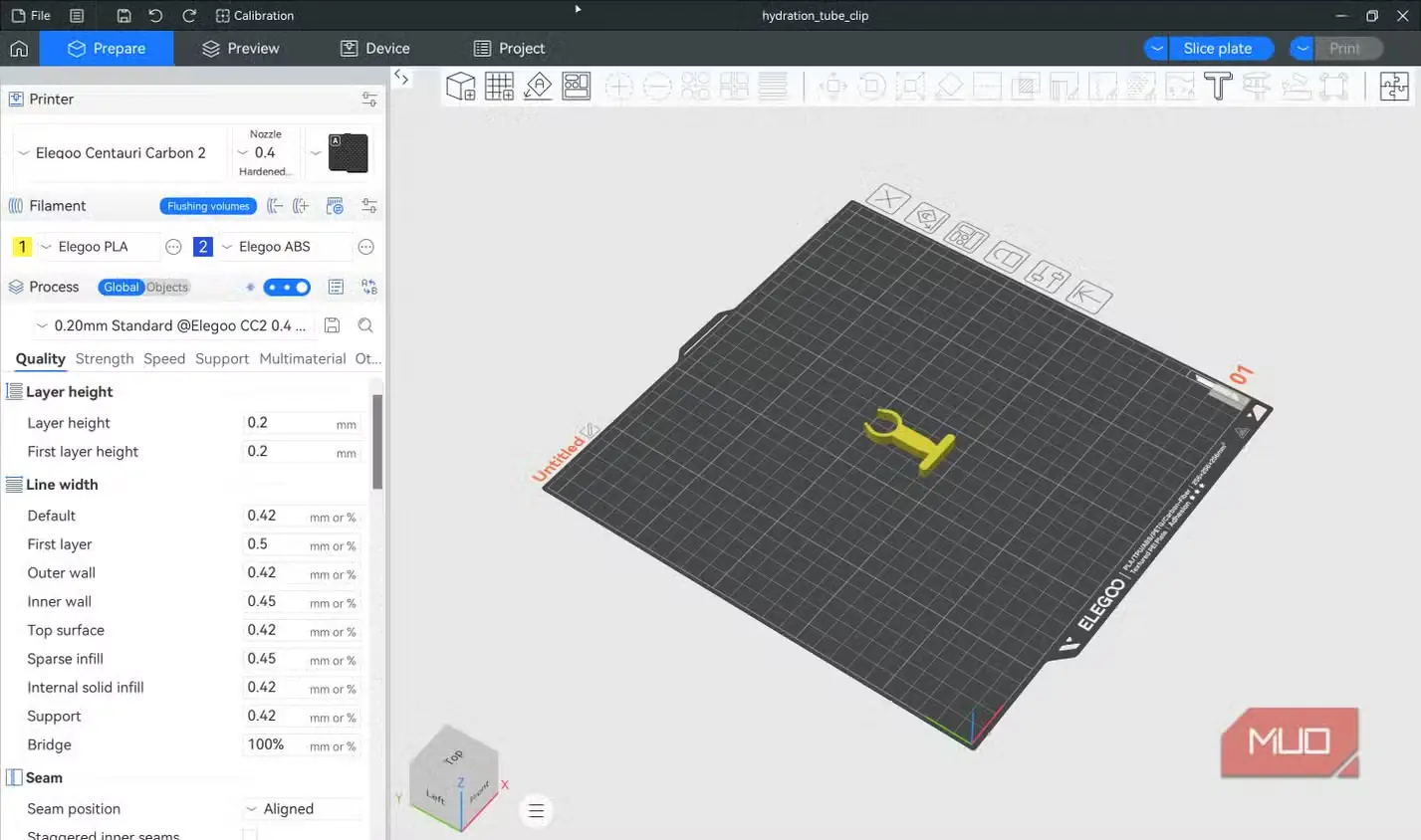Click the Arrange all objects icon
This screenshot has width=1421, height=840.
click(577, 87)
